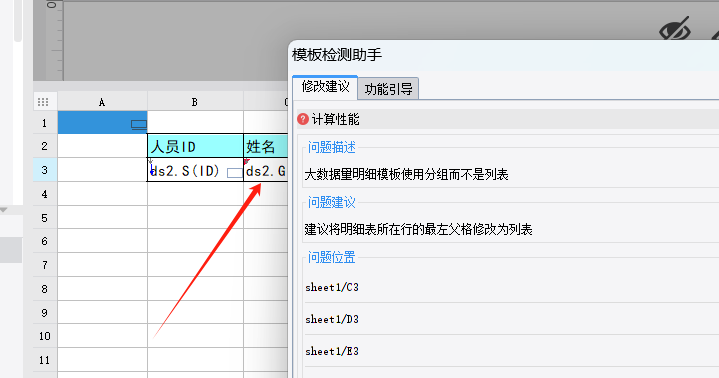Go to problem location sheet1/C3

click(332, 288)
